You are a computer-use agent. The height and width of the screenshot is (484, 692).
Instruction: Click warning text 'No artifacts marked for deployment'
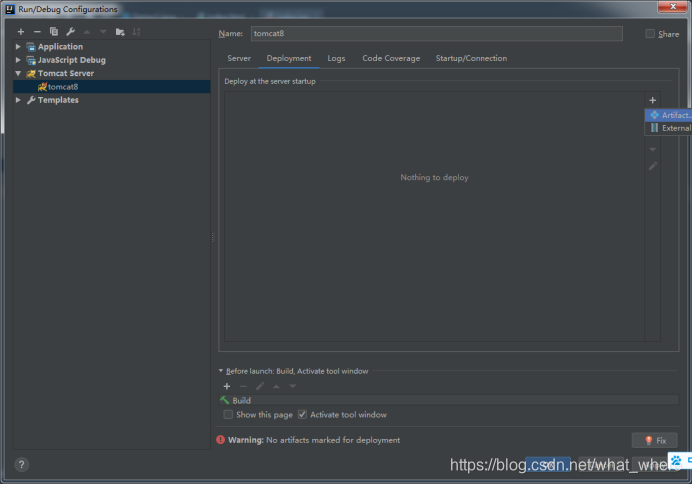333,440
